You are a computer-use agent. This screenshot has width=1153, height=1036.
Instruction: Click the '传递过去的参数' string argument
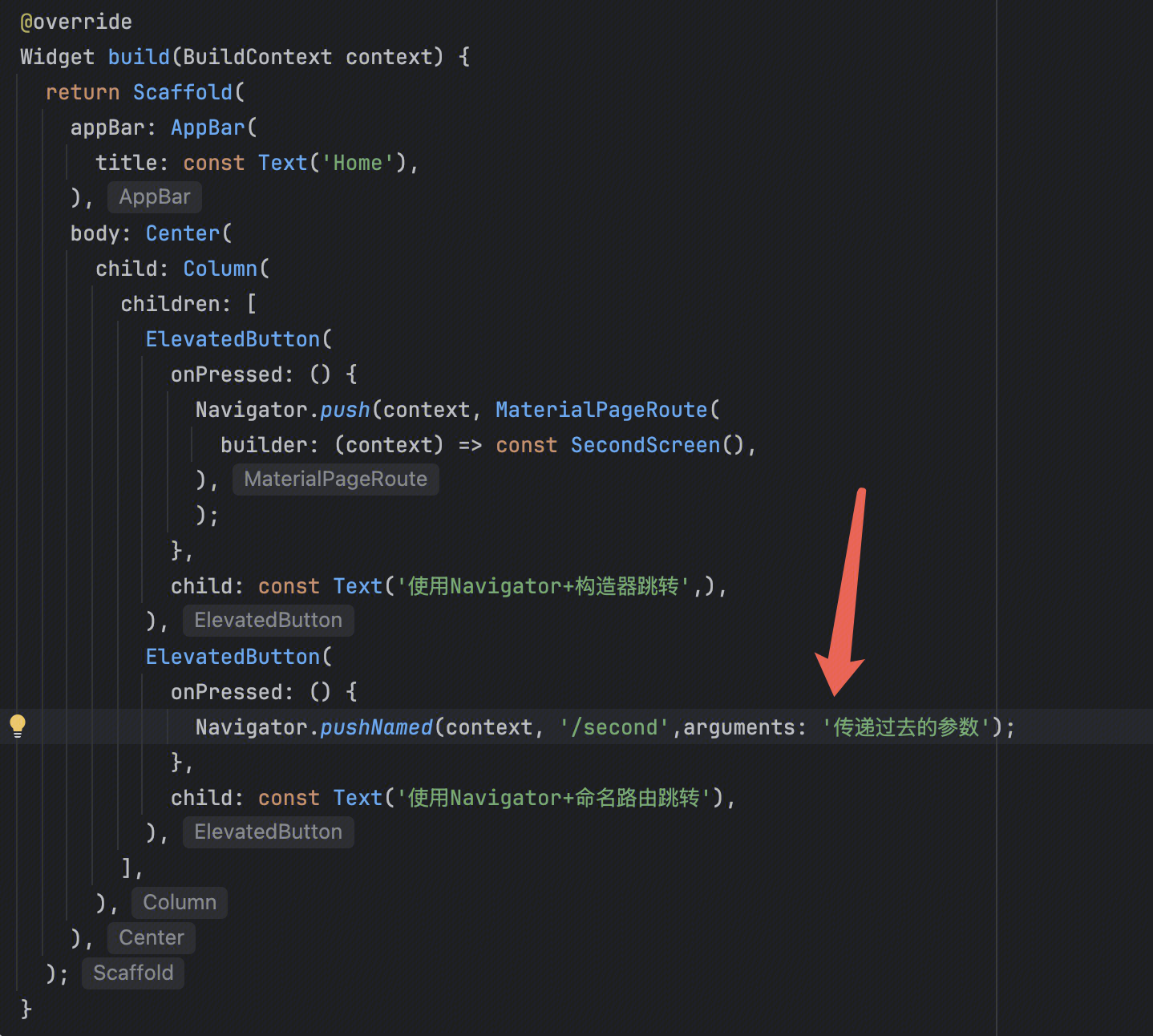[905, 727]
